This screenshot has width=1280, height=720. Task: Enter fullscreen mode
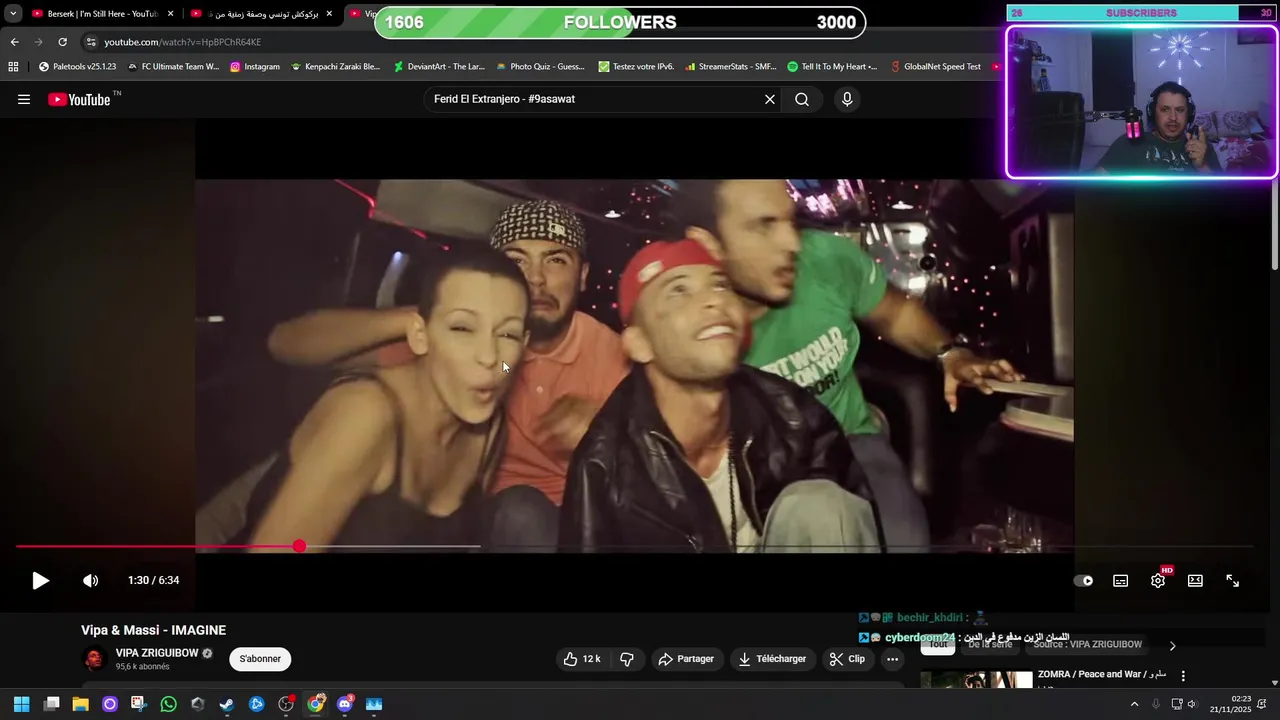pyautogui.click(x=1233, y=580)
